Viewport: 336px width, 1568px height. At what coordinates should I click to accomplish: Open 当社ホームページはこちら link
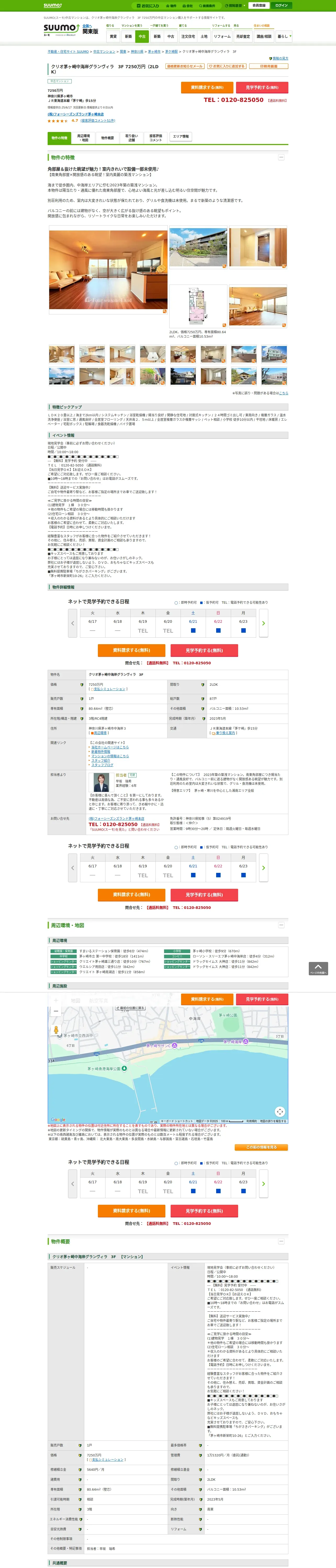click(110, 747)
